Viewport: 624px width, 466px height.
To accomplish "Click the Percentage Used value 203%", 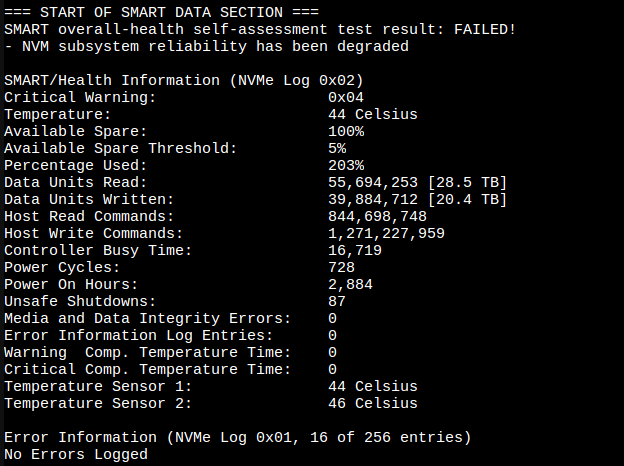I will pyautogui.click(x=346, y=166).
